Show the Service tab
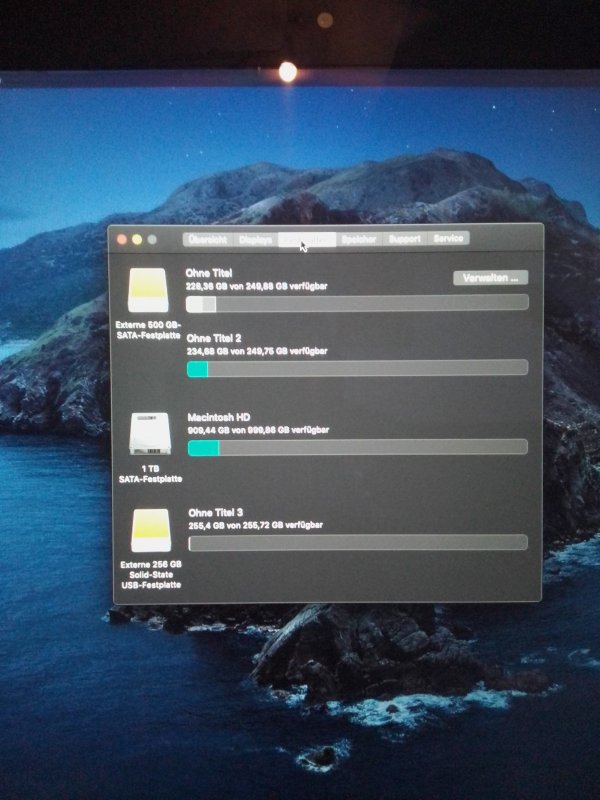This screenshot has height=800, width=600. pyautogui.click(x=448, y=240)
